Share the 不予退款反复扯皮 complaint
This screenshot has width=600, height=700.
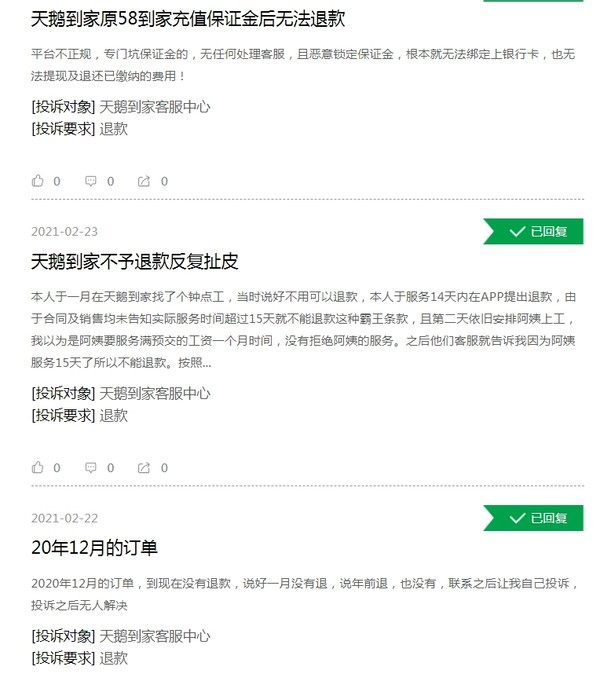coord(144,467)
